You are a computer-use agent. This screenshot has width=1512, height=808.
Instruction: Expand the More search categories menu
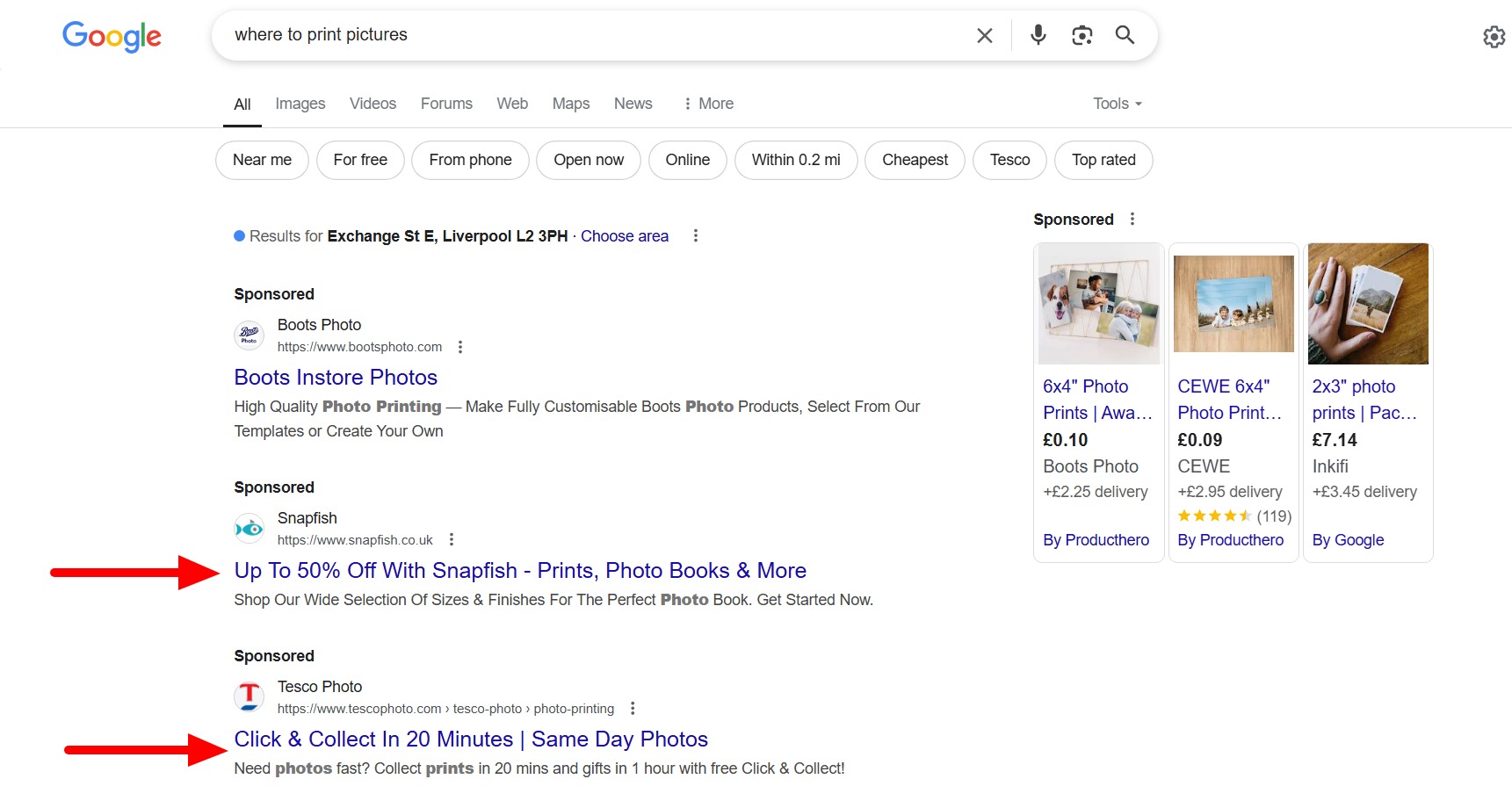(x=708, y=104)
